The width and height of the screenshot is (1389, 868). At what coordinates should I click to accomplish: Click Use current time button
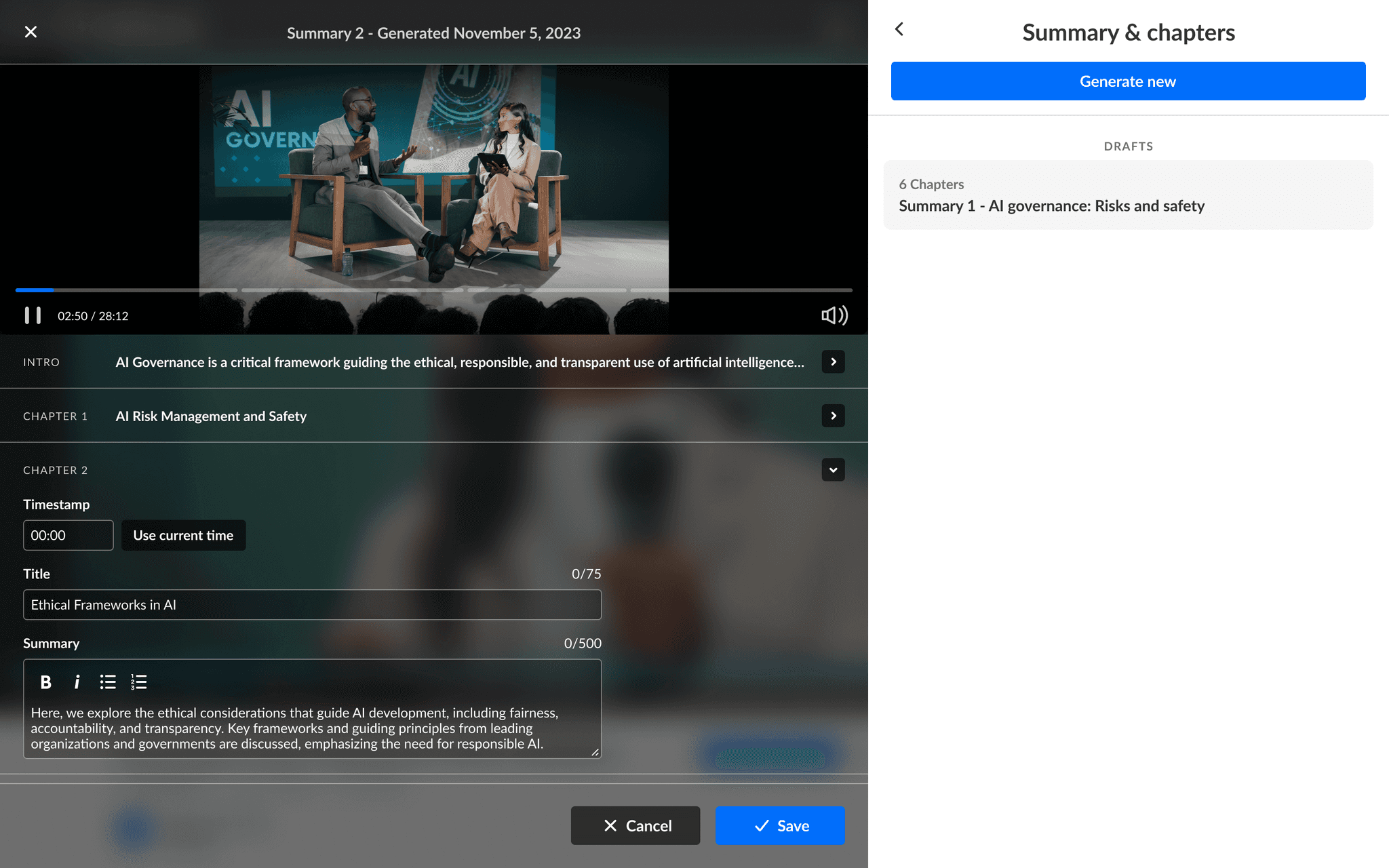(183, 535)
